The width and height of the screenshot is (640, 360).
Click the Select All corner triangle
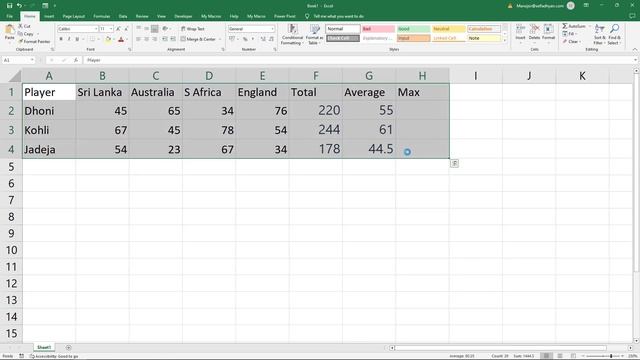[x=15, y=76]
